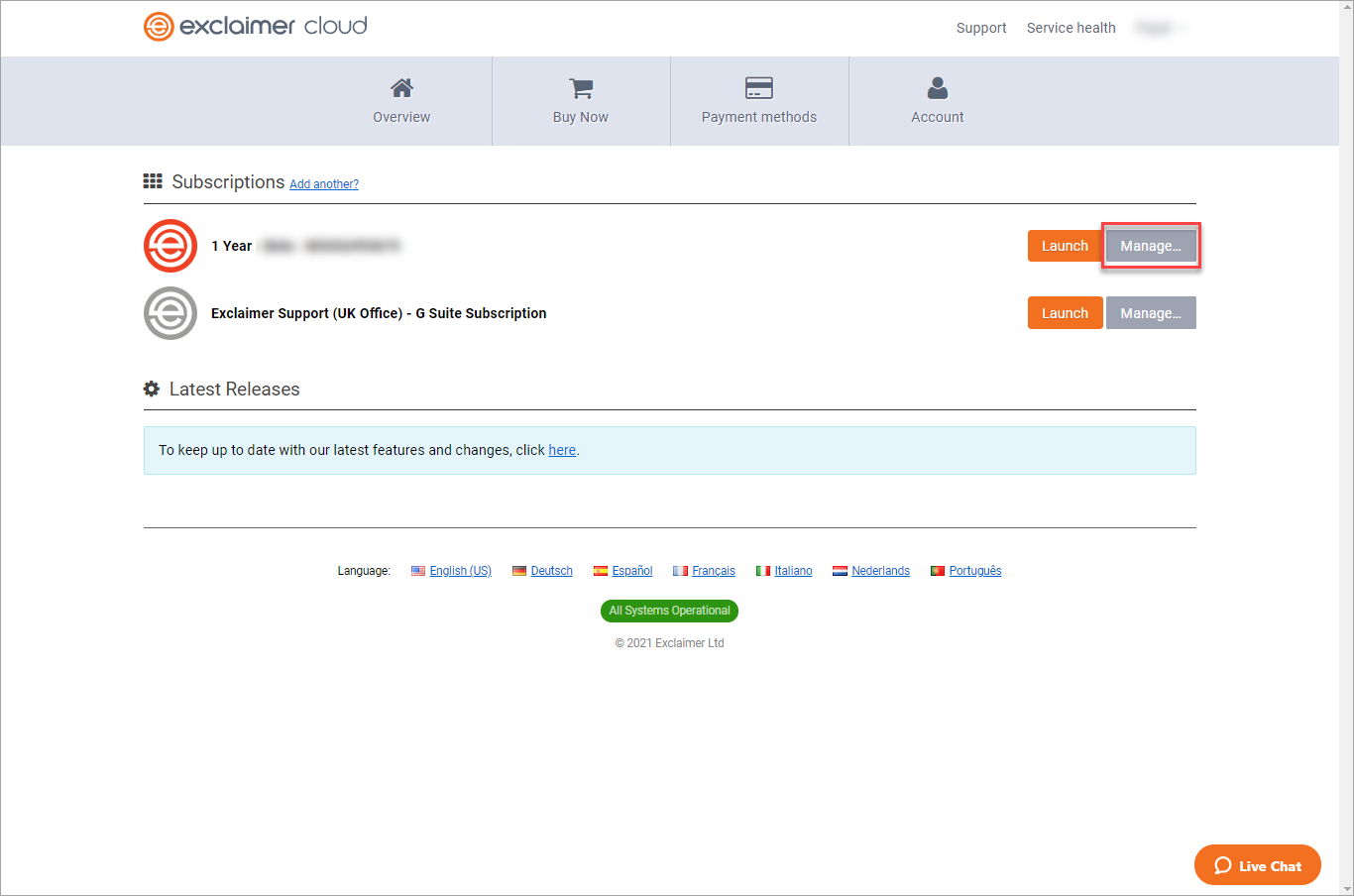
Task: Launch the 1 Year subscription
Action: pyautogui.click(x=1065, y=246)
